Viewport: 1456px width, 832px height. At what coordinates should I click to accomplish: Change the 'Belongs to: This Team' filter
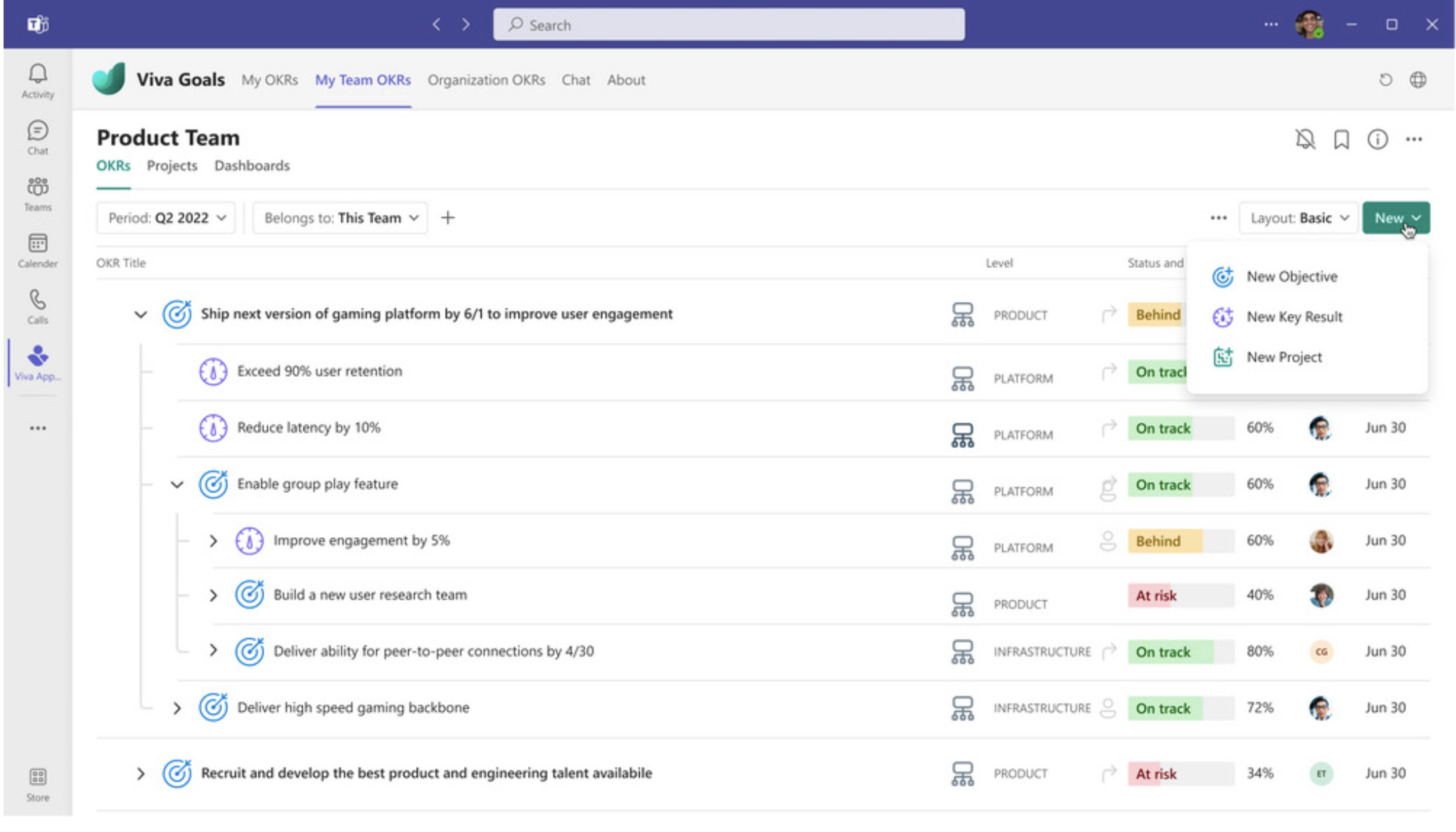[x=339, y=217]
